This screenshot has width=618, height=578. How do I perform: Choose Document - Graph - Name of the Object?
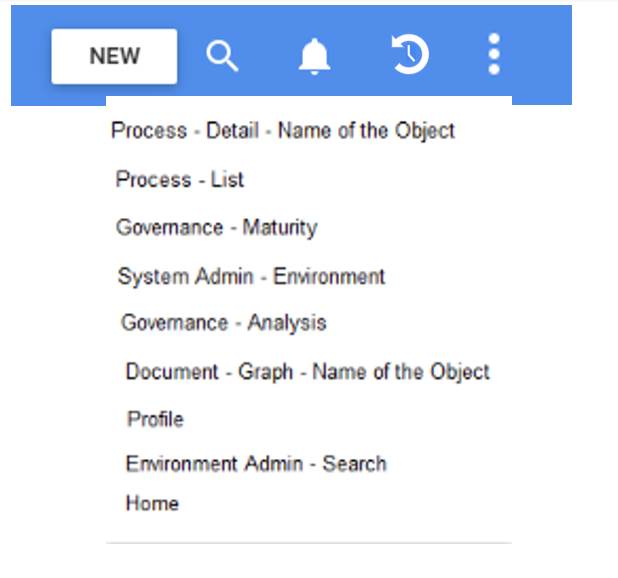point(307,372)
